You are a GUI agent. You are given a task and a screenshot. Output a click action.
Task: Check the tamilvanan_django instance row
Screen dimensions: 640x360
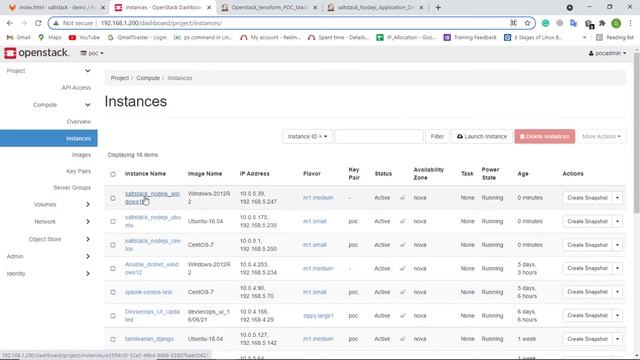coord(113,340)
